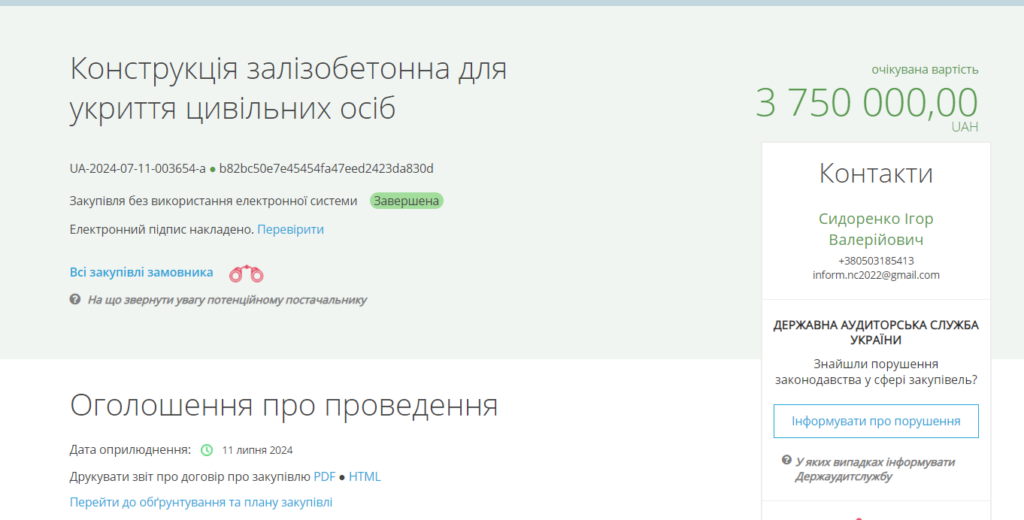The image size is (1024, 520).
Task: Click contact name Сидоренко Ігор Валерійович
Action: click(x=875, y=229)
